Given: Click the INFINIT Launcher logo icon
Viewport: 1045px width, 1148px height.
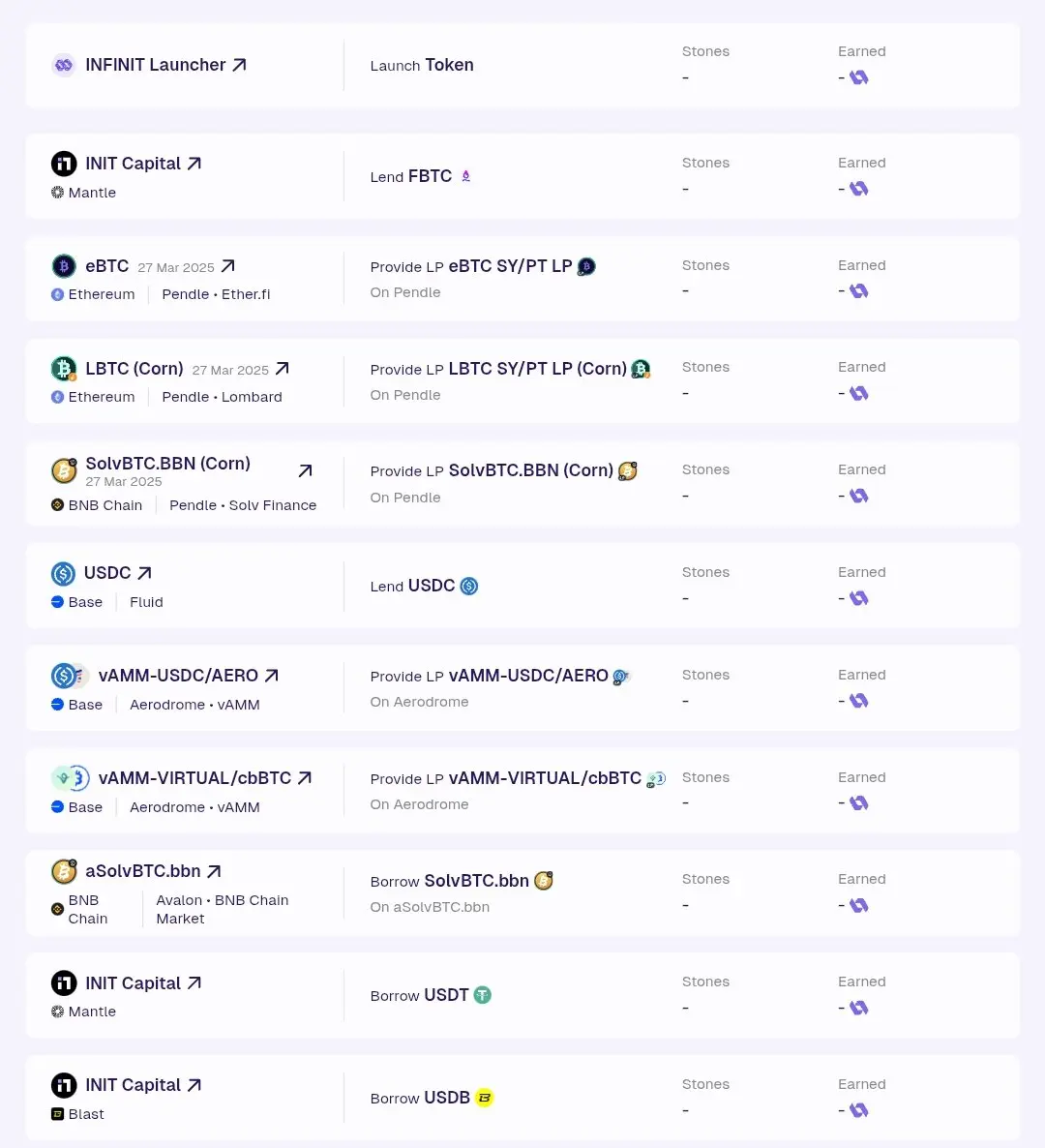Looking at the screenshot, I should tap(64, 65).
